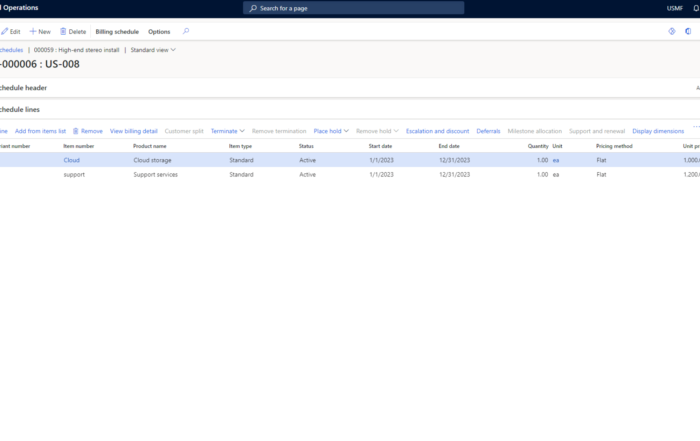The image size is (700, 441).
Task: Click the Start date column header
Action: tap(380, 146)
